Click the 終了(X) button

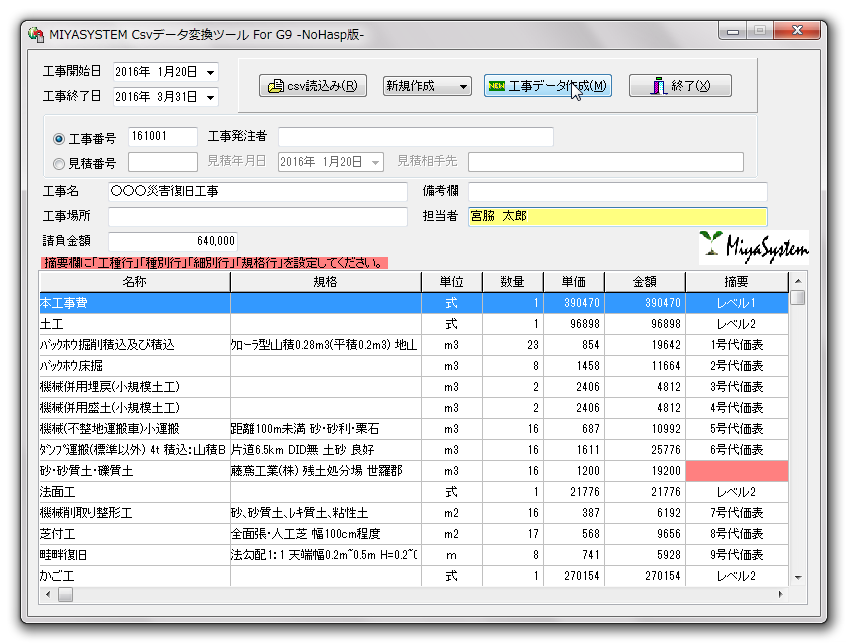[680, 86]
